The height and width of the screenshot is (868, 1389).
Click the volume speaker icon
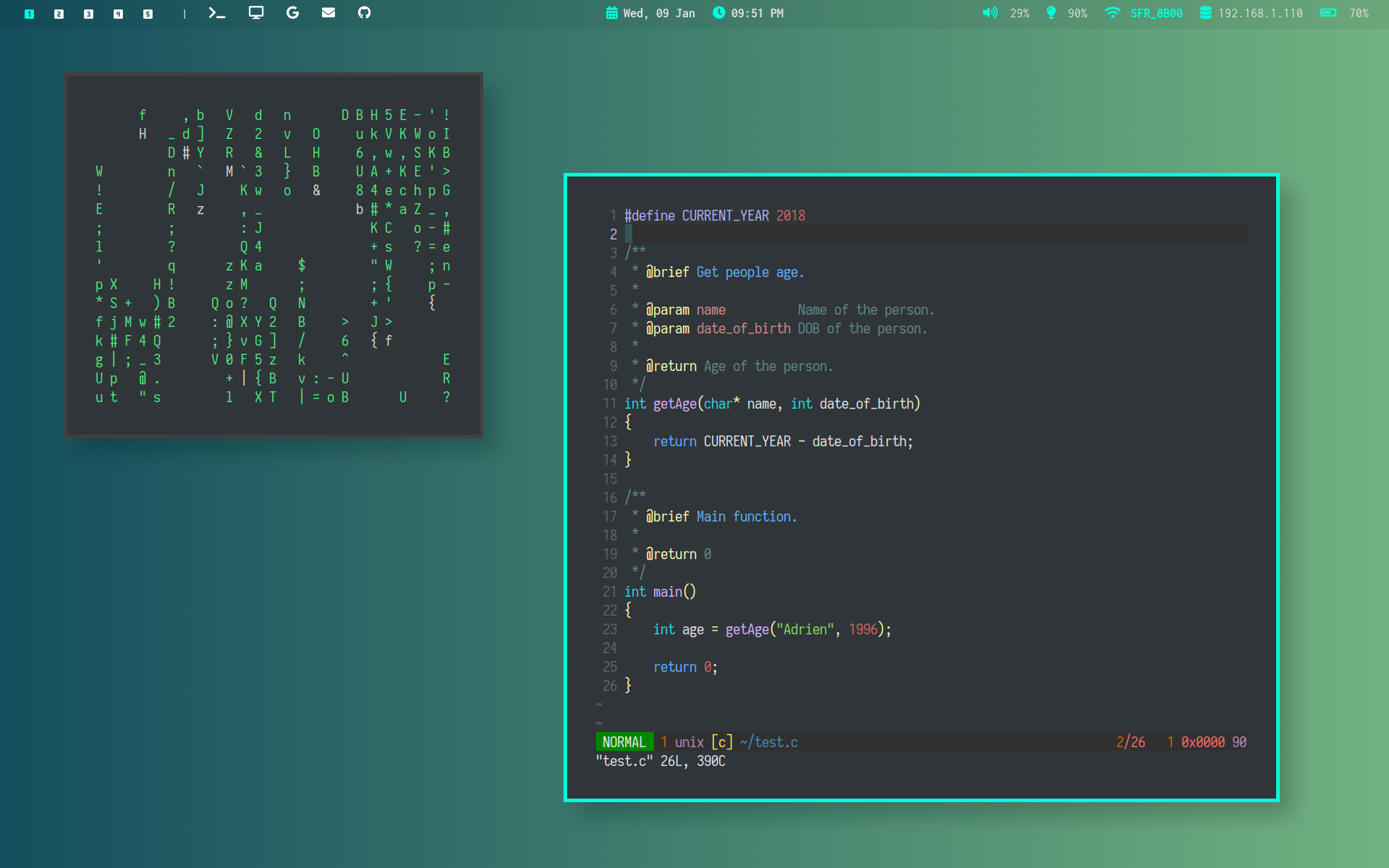(990, 13)
